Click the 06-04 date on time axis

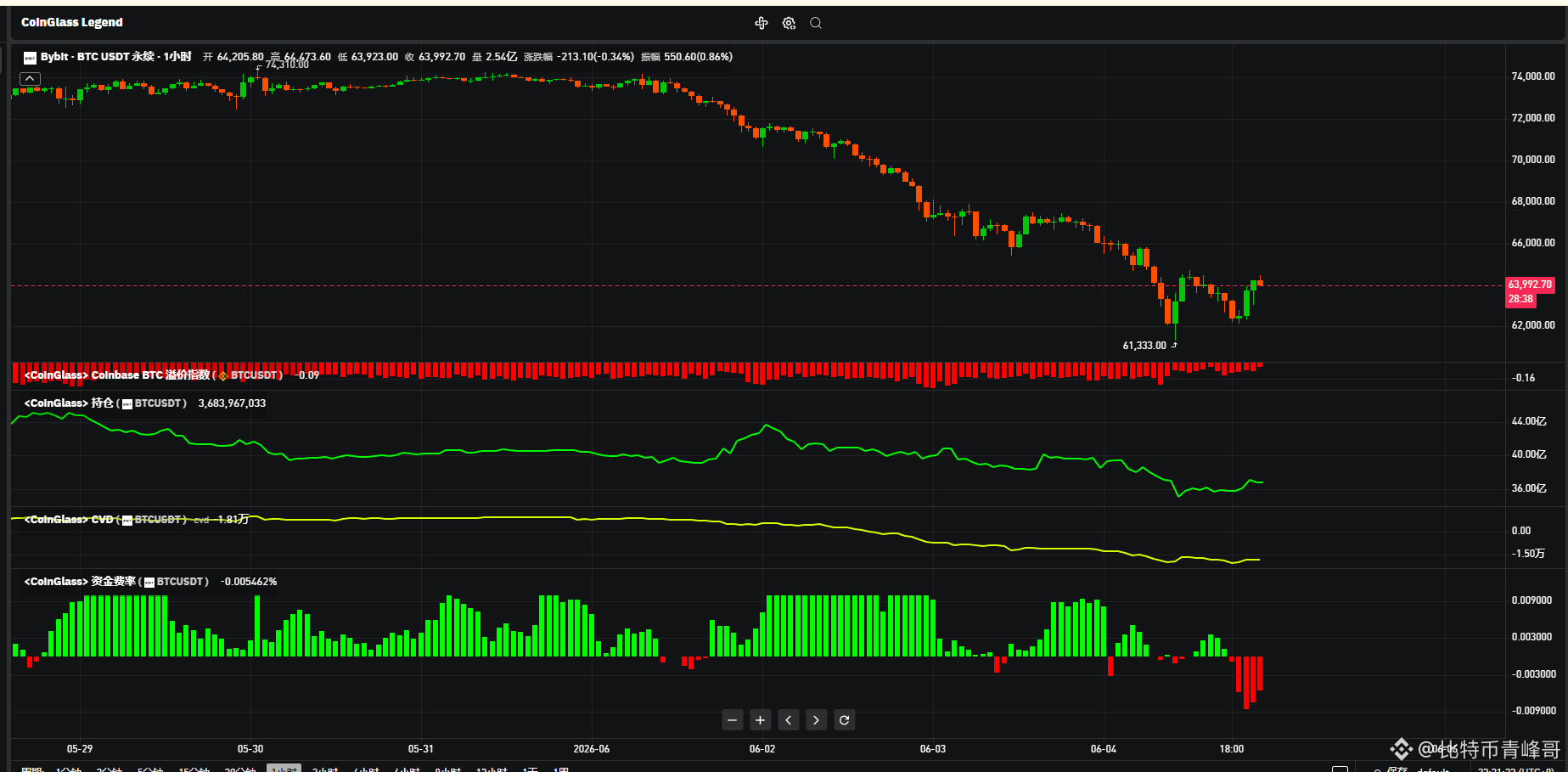(1104, 749)
